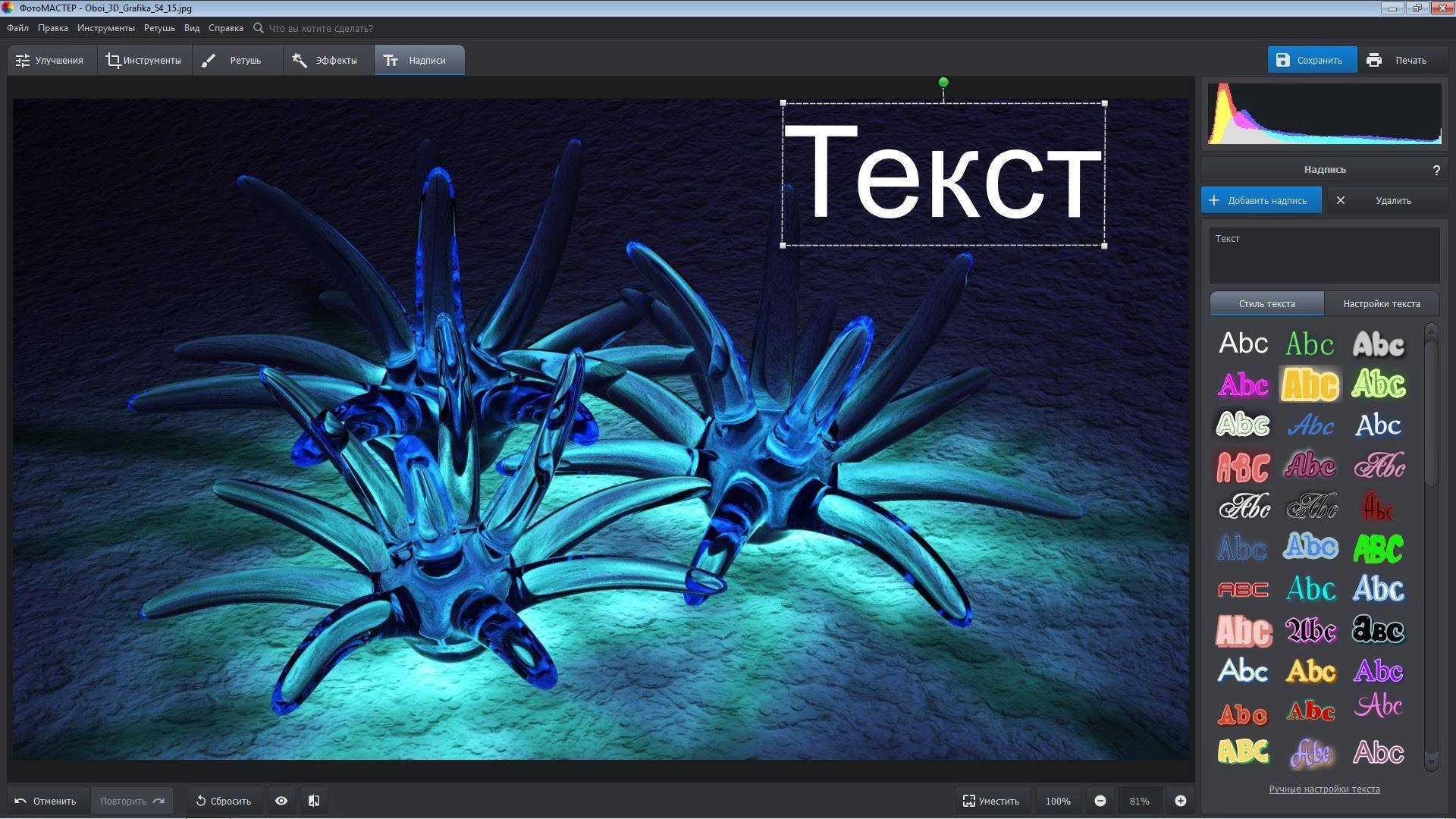This screenshot has height=819, width=1456.
Task: Add a new caption with Добавить надпись
Action: click(x=1261, y=200)
